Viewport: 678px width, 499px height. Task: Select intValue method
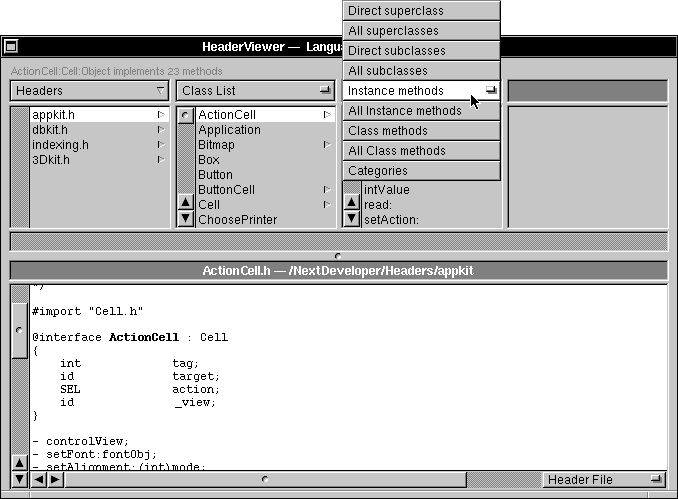click(x=432, y=189)
